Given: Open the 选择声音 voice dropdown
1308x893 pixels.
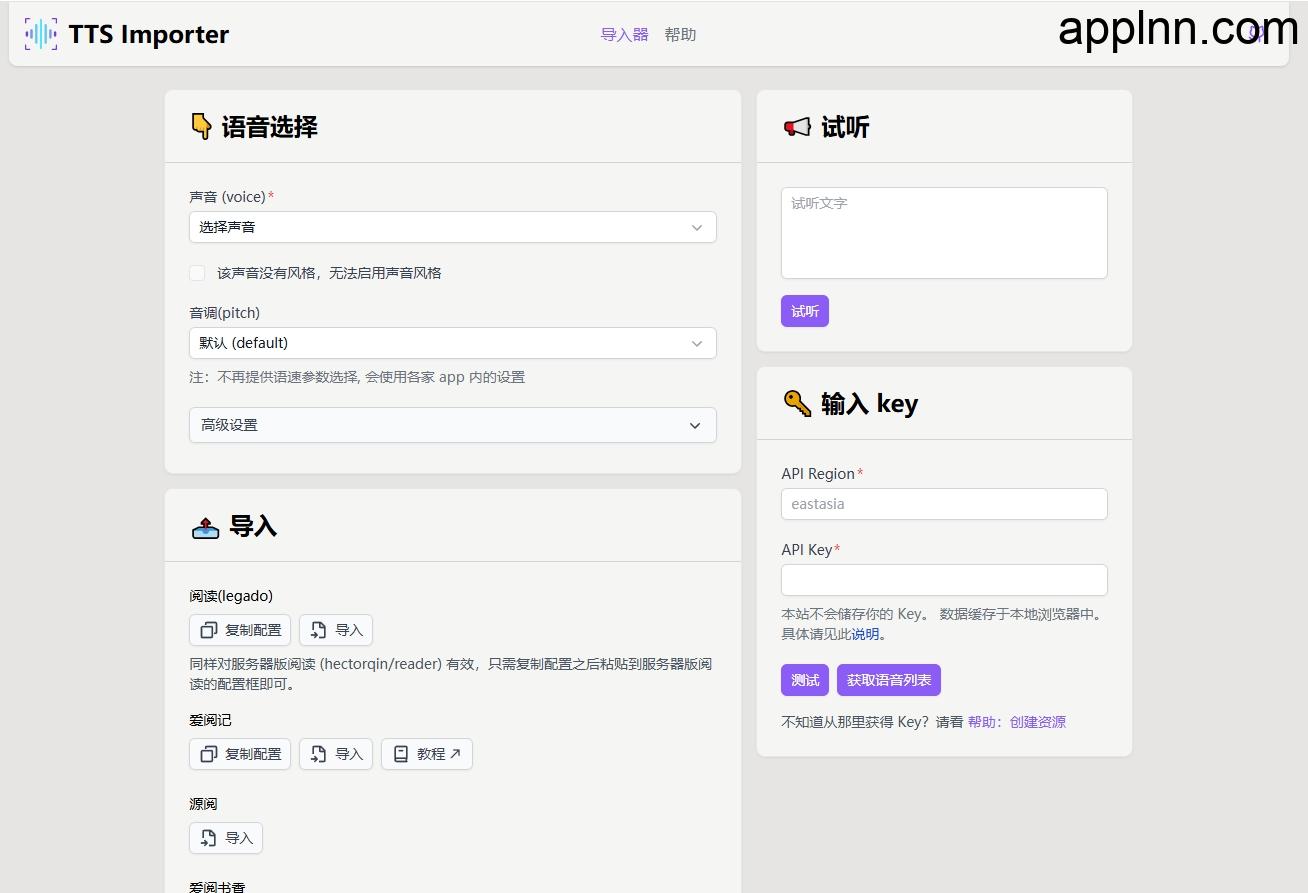Looking at the screenshot, I should 453,227.
